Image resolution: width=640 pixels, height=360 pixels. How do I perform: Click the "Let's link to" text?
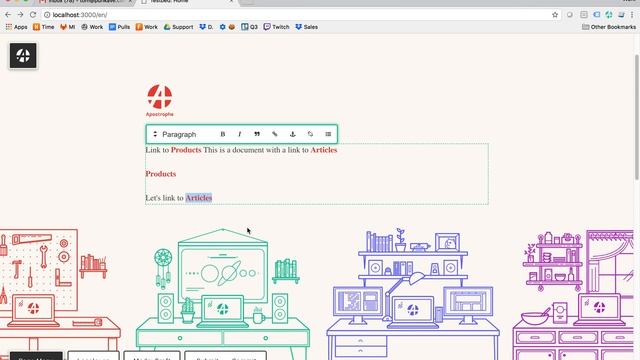[164, 198]
